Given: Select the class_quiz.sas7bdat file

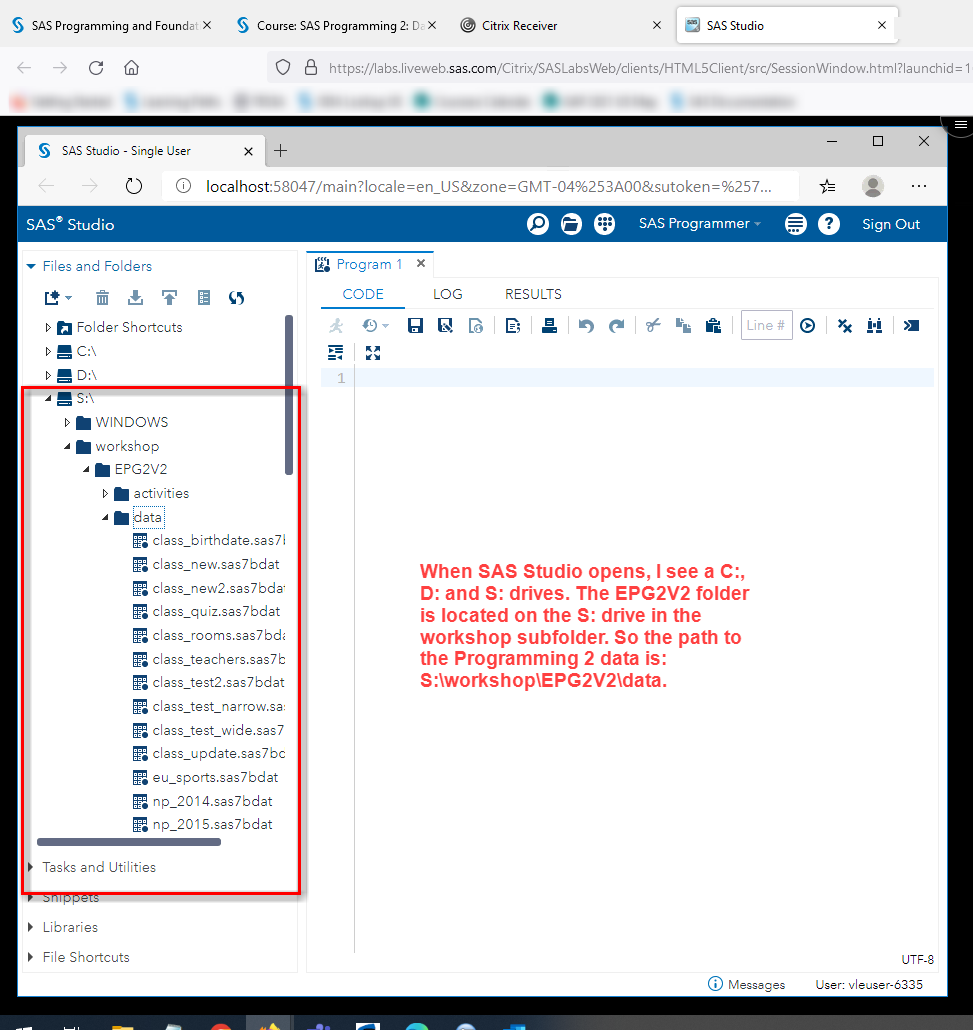Looking at the screenshot, I should point(207,612).
